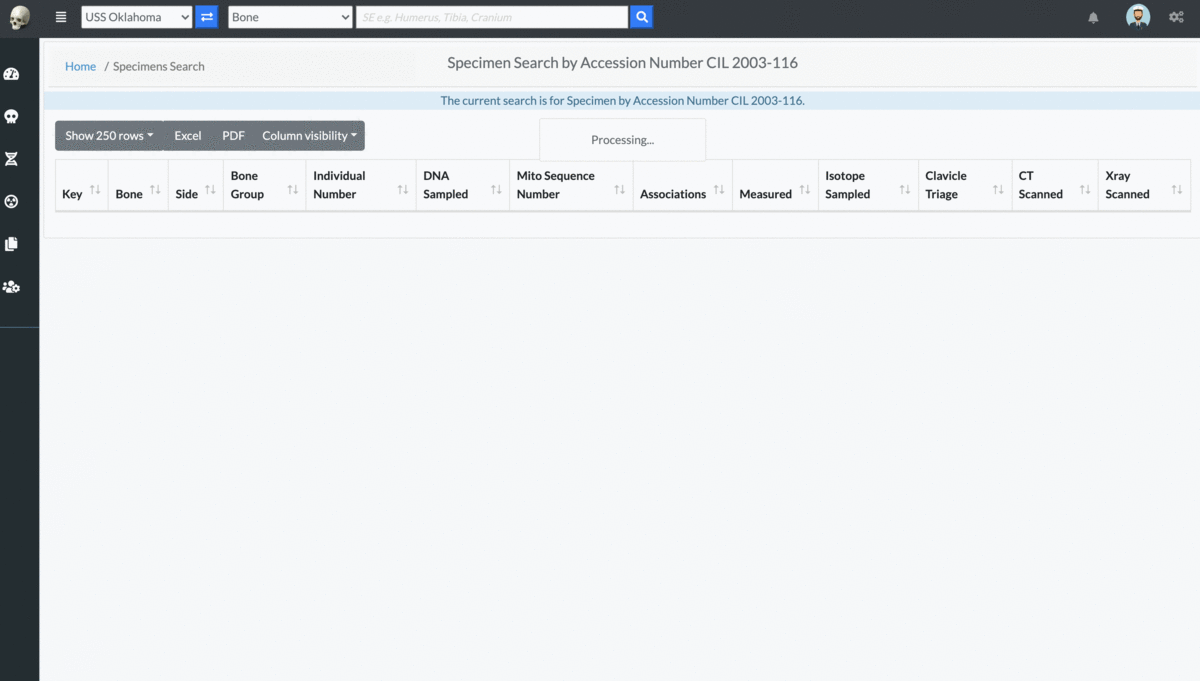Image resolution: width=1200 pixels, height=681 pixels.
Task: Open the biohazard-style sidebar icon
Action: [x=12, y=201]
